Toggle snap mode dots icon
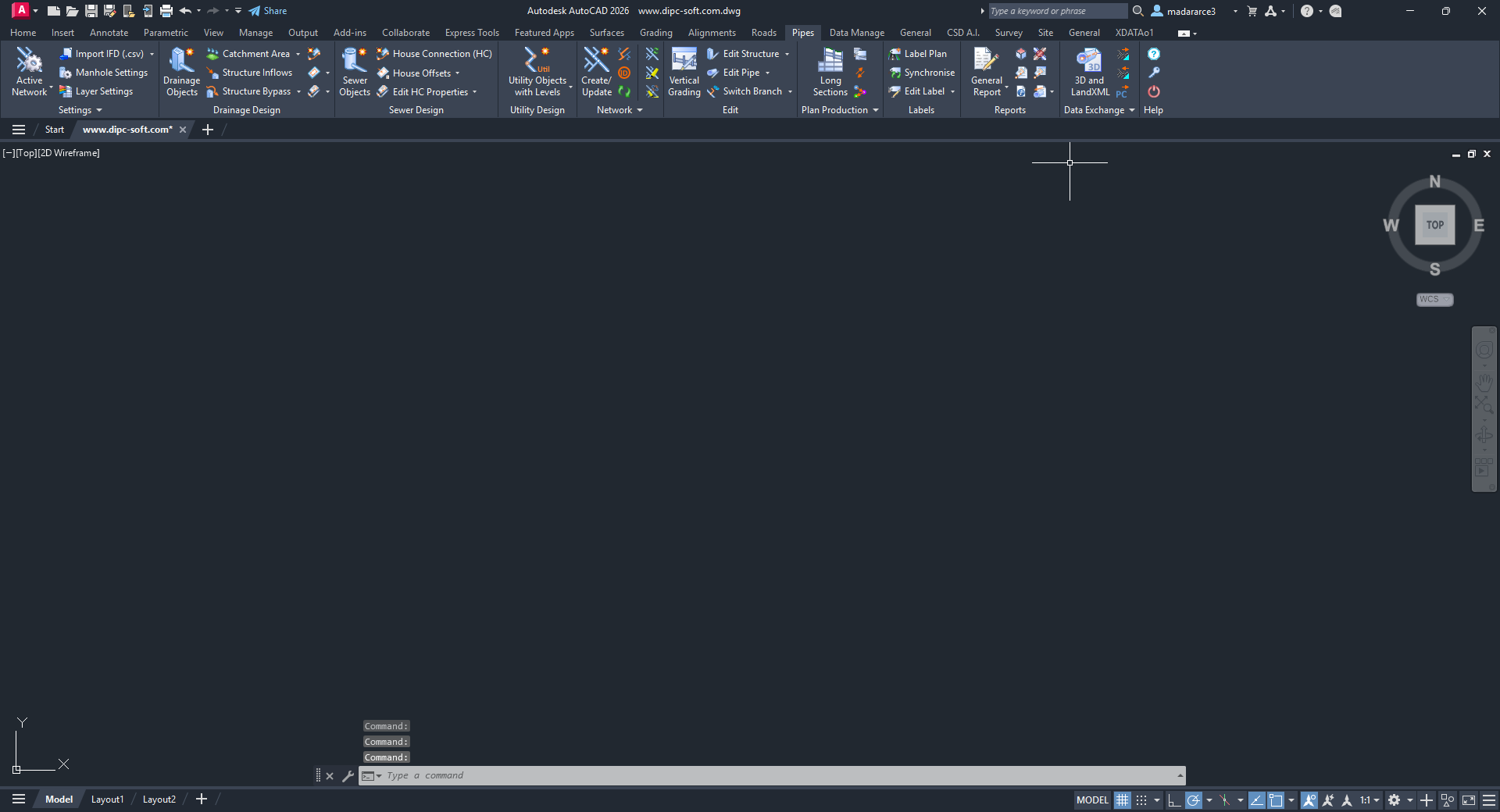The image size is (1500, 812). coord(1141,800)
